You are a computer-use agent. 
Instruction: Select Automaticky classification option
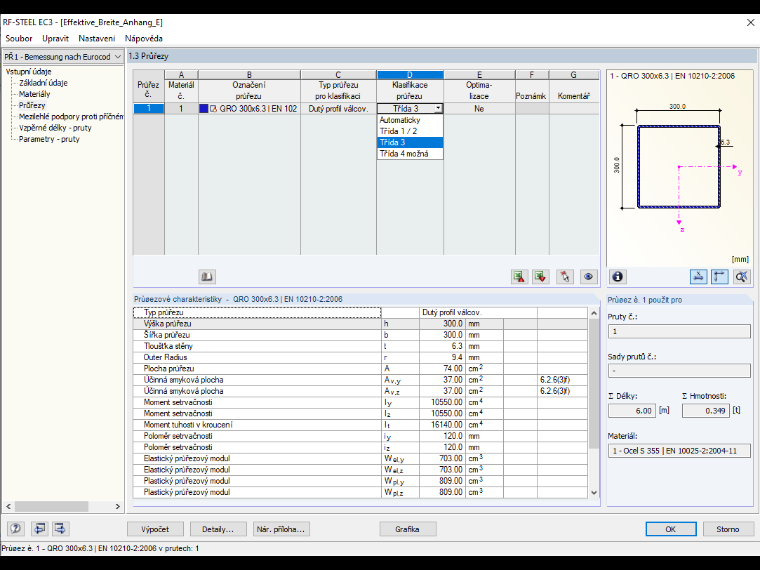click(x=410, y=120)
